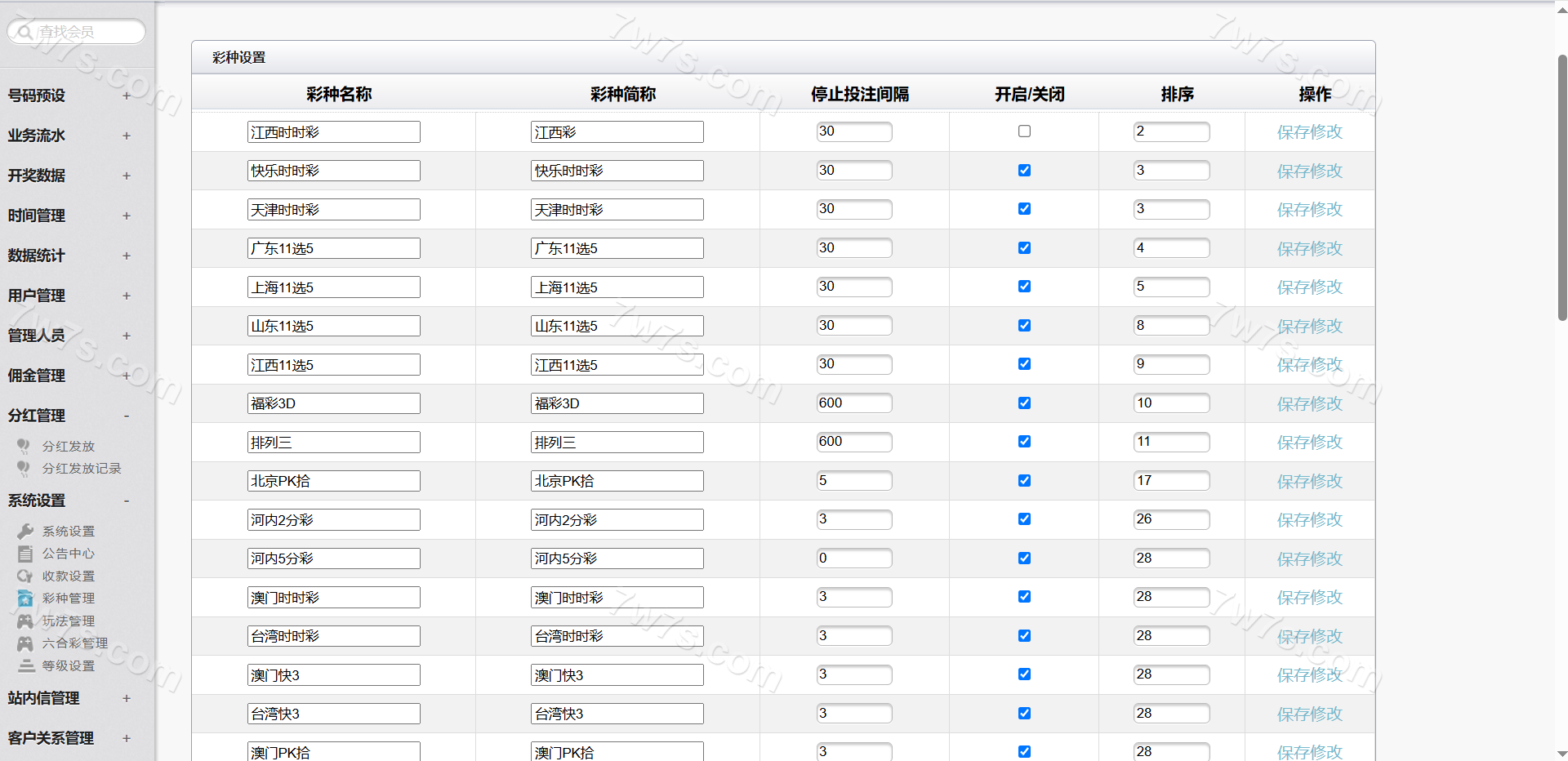Expand the 号码预设 sidebar section

(127, 96)
